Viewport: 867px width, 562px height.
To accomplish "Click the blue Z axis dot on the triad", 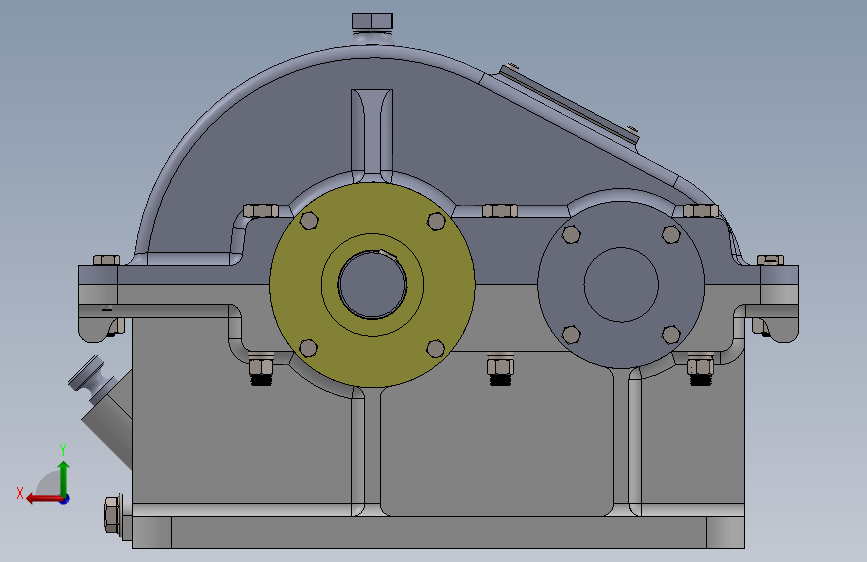I will click(65, 499).
